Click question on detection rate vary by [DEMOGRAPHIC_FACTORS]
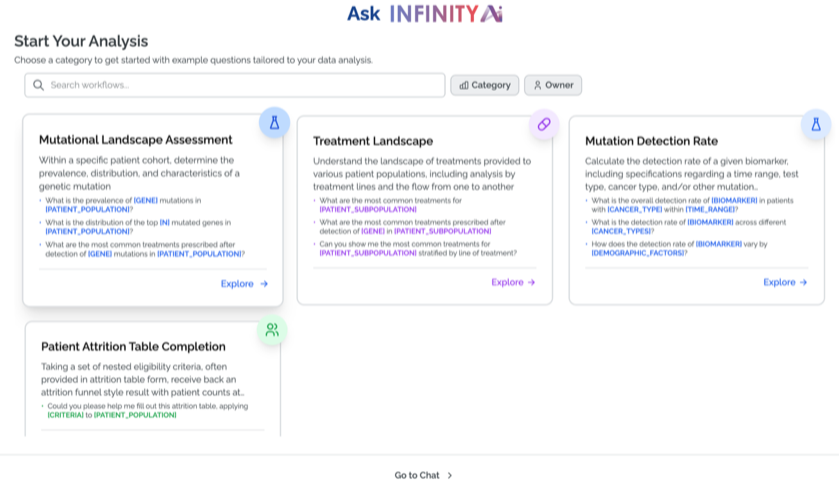 coord(679,248)
